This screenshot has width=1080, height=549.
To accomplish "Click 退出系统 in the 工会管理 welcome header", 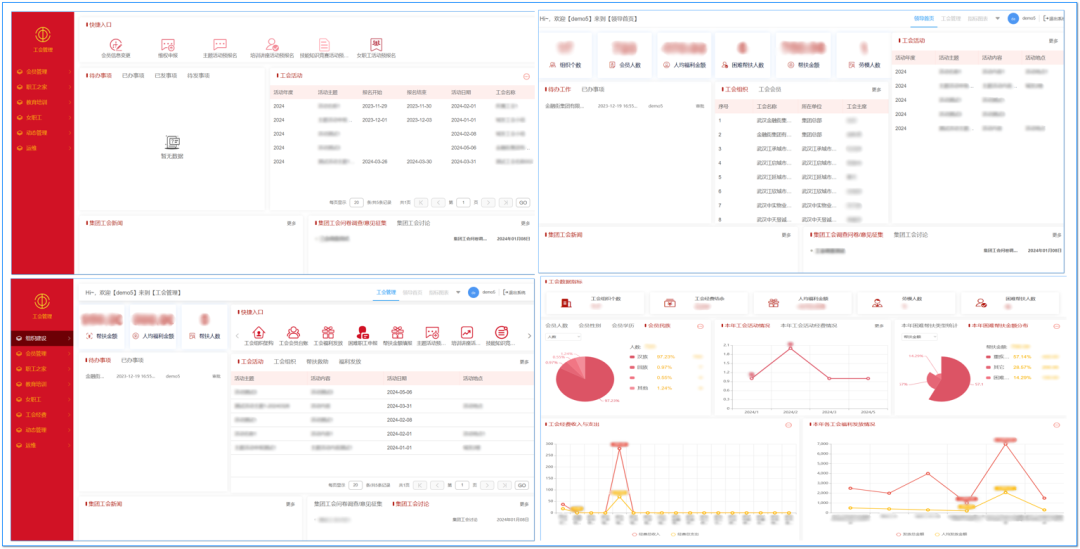I will tap(514, 293).
